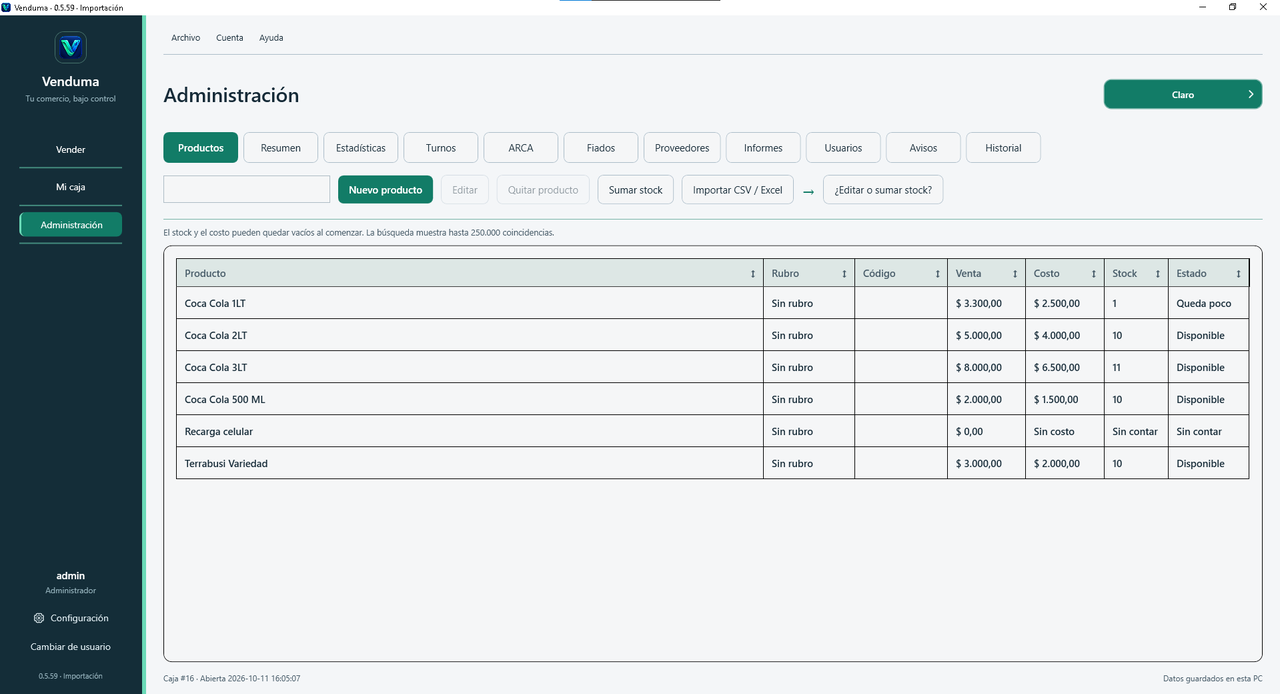Image resolution: width=1280 pixels, height=694 pixels.
Task: Click the Nuevo producto button
Action: pyautogui.click(x=386, y=190)
